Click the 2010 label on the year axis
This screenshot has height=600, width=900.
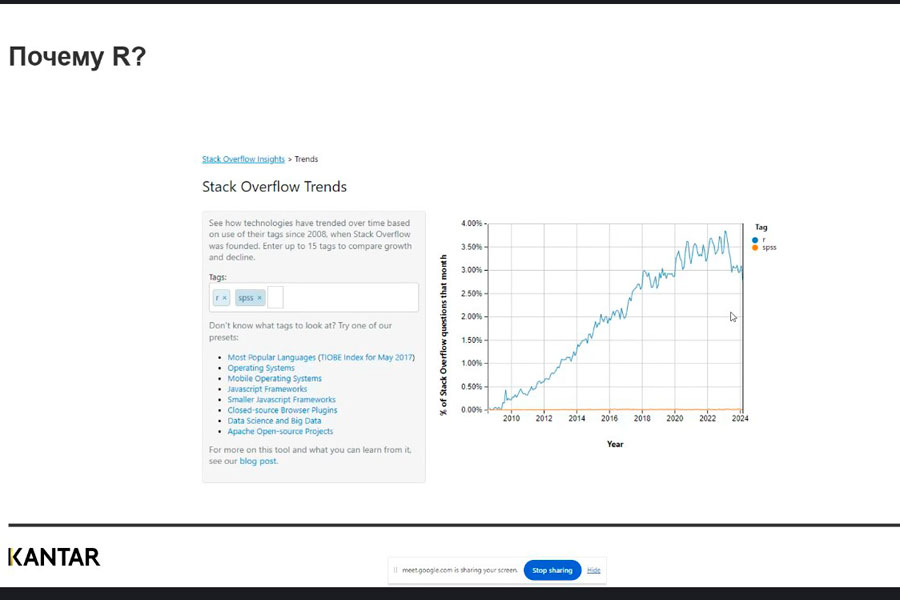point(511,419)
